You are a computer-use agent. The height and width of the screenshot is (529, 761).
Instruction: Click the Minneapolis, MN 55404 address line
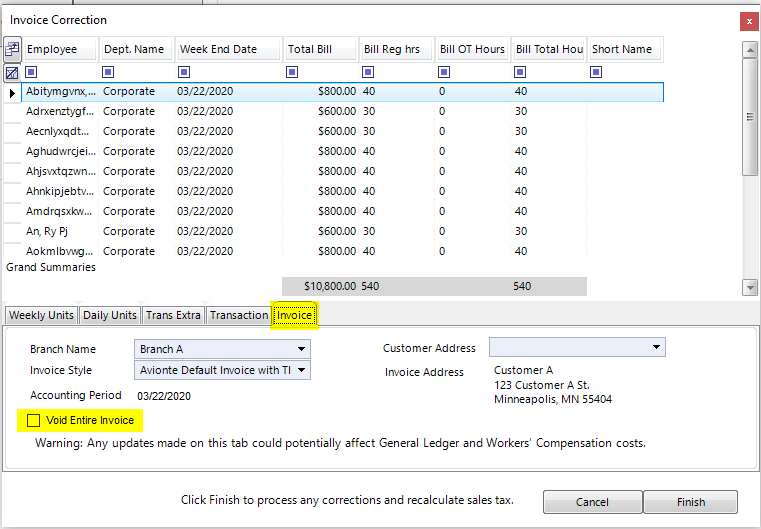tap(553, 399)
